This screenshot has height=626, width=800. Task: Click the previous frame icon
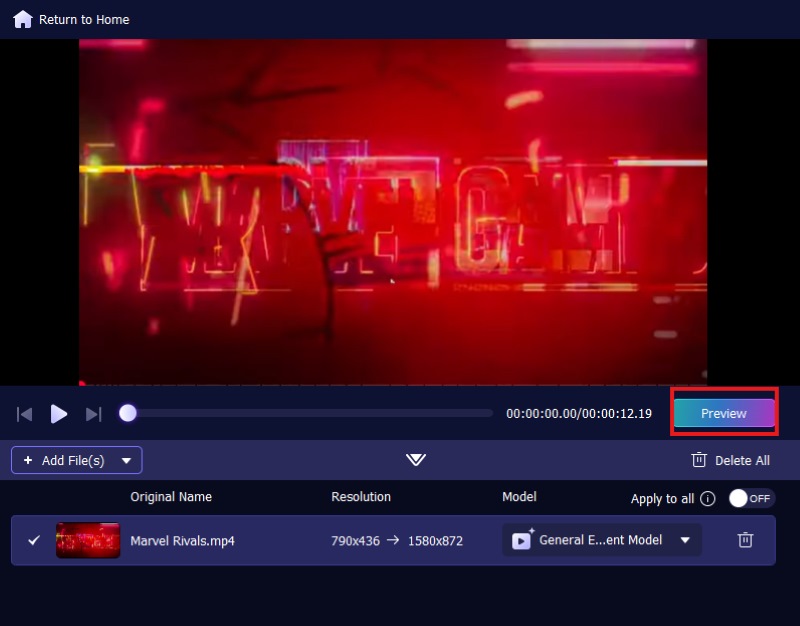[24, 413]
